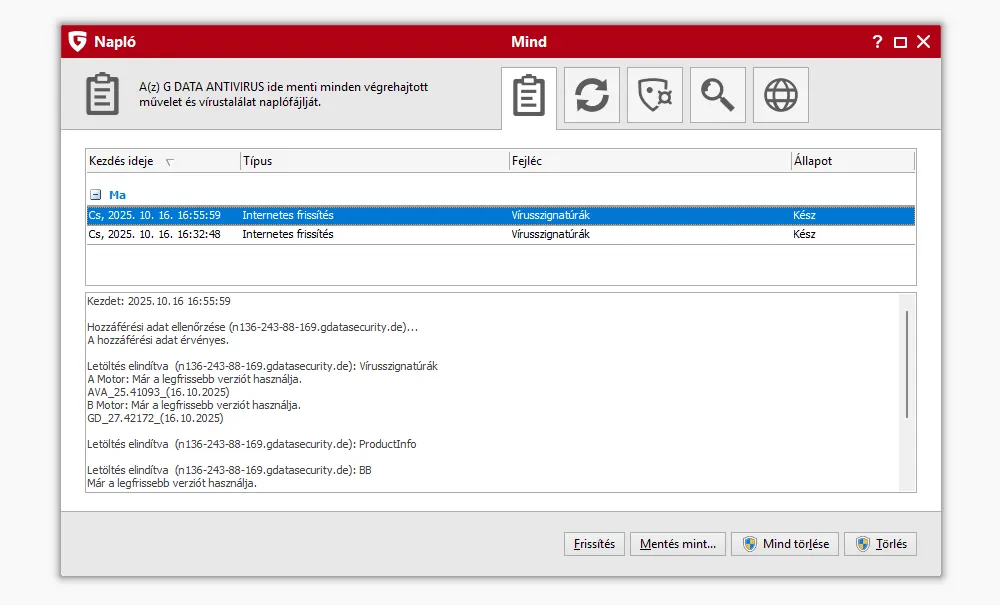Image resolution: width=1000 pixels, height=605 pixels.
Task: Sort the log by Állapot column
Action: [850, 161]
